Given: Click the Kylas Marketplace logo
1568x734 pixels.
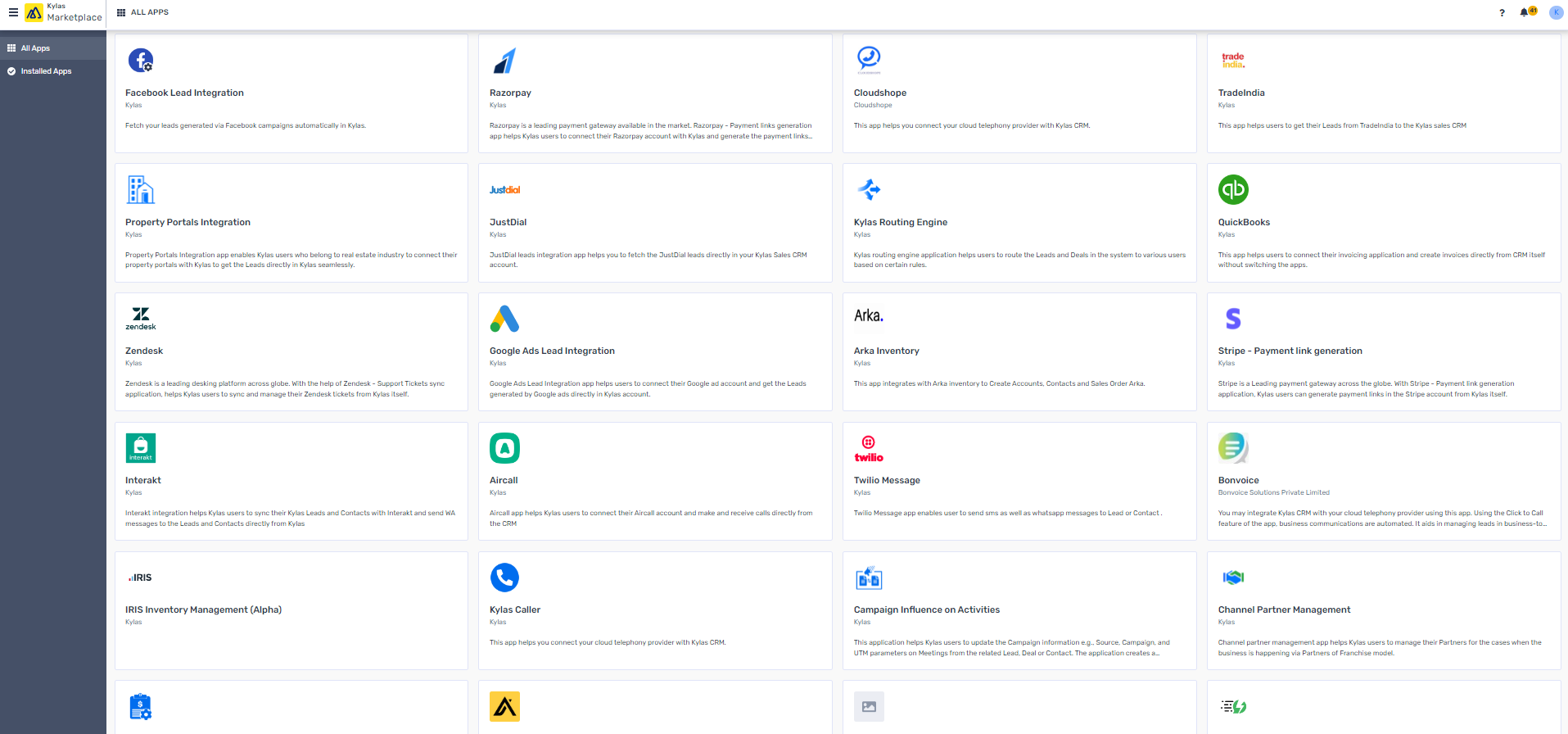Looking at the screenshot, I should 64,12.
